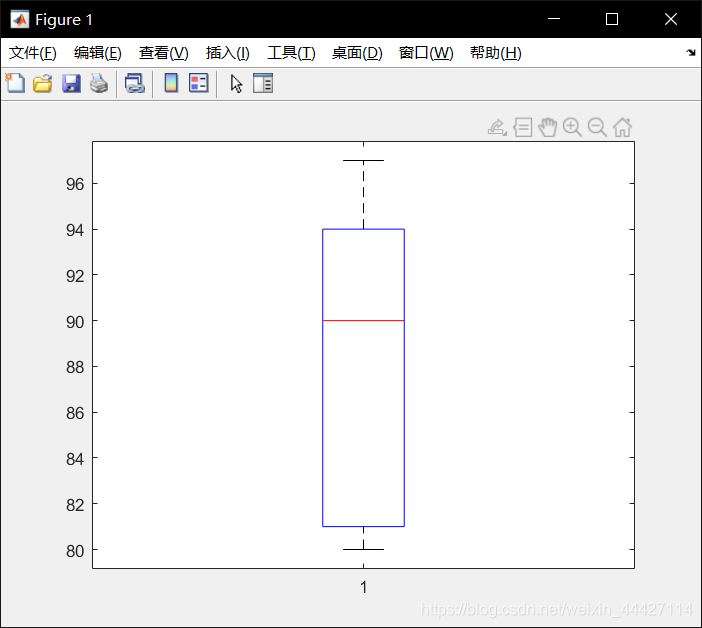Open the 帮助(H) menu
Screen dimensions: 702x628
[x=496, y=53]
